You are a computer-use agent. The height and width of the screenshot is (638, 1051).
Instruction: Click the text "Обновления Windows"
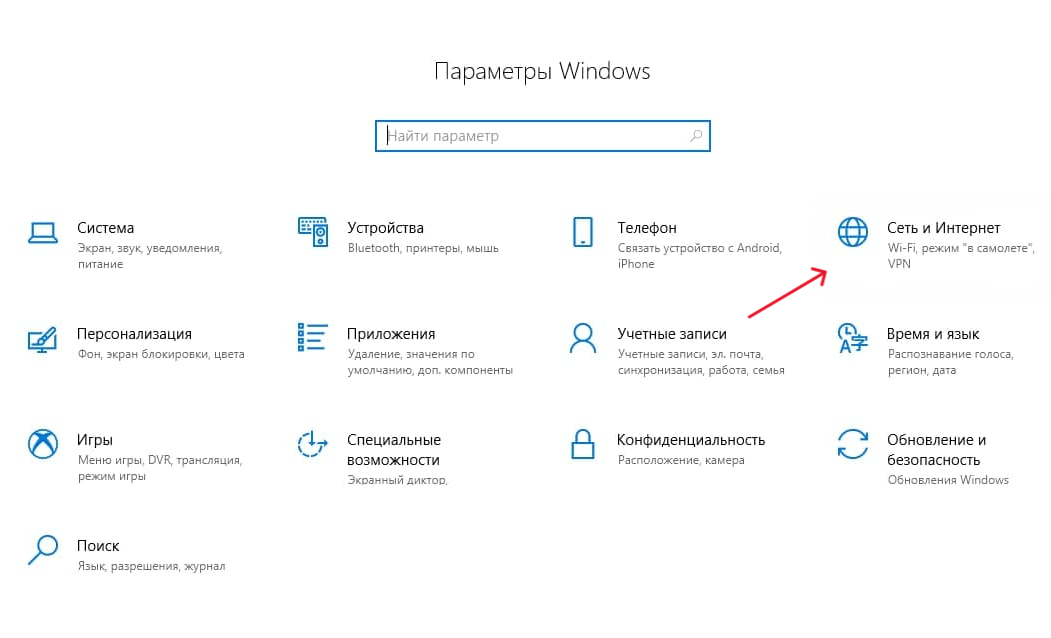coord(948,480)
